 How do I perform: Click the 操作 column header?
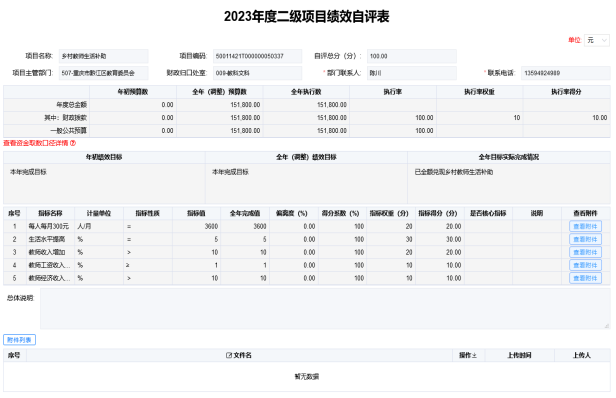(x=468, y=355)
